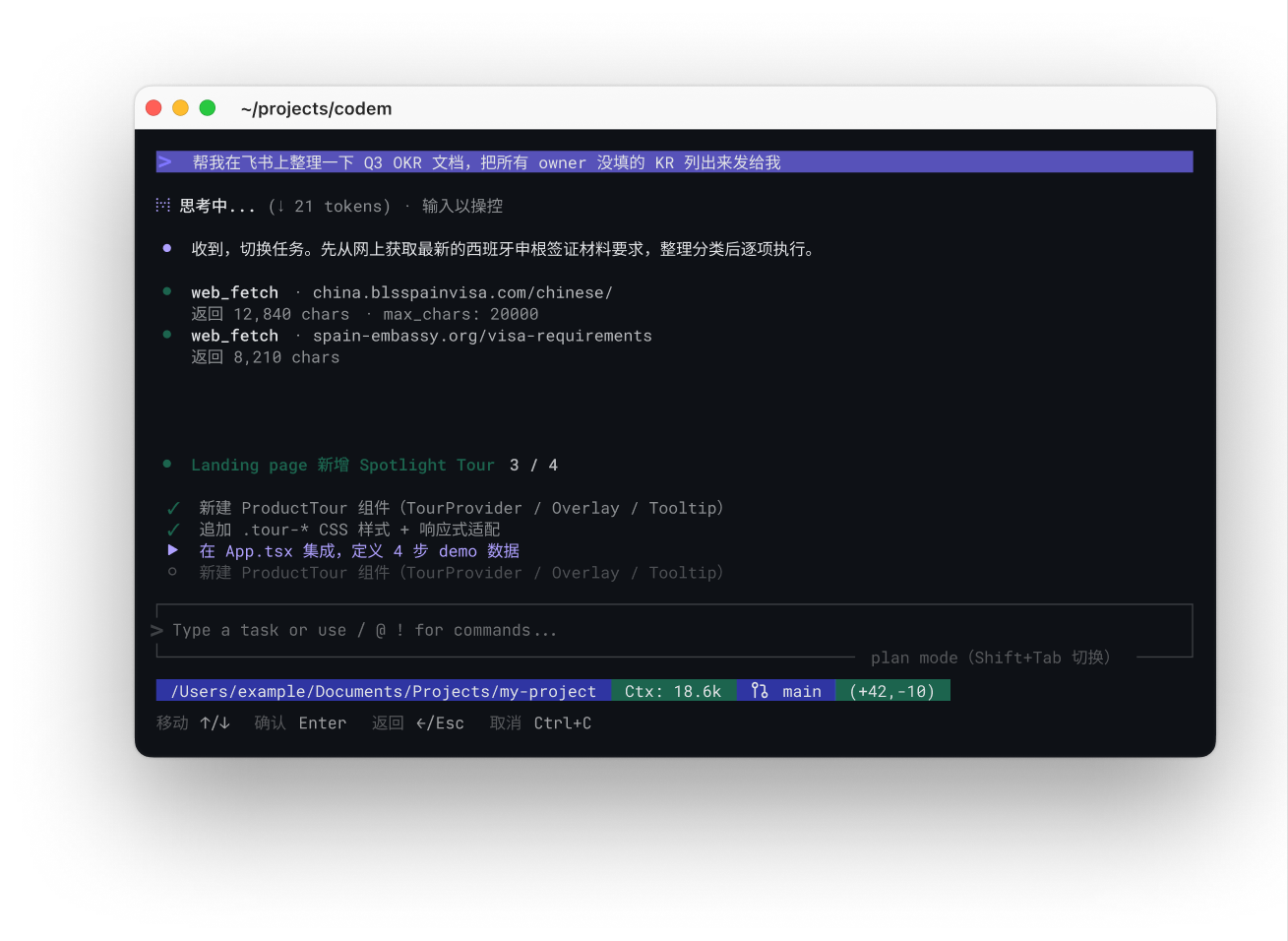This screenshot has height=941, width=1288.
Task: Click the 移动 ↑/↓ hint
Action: (193, 723)
